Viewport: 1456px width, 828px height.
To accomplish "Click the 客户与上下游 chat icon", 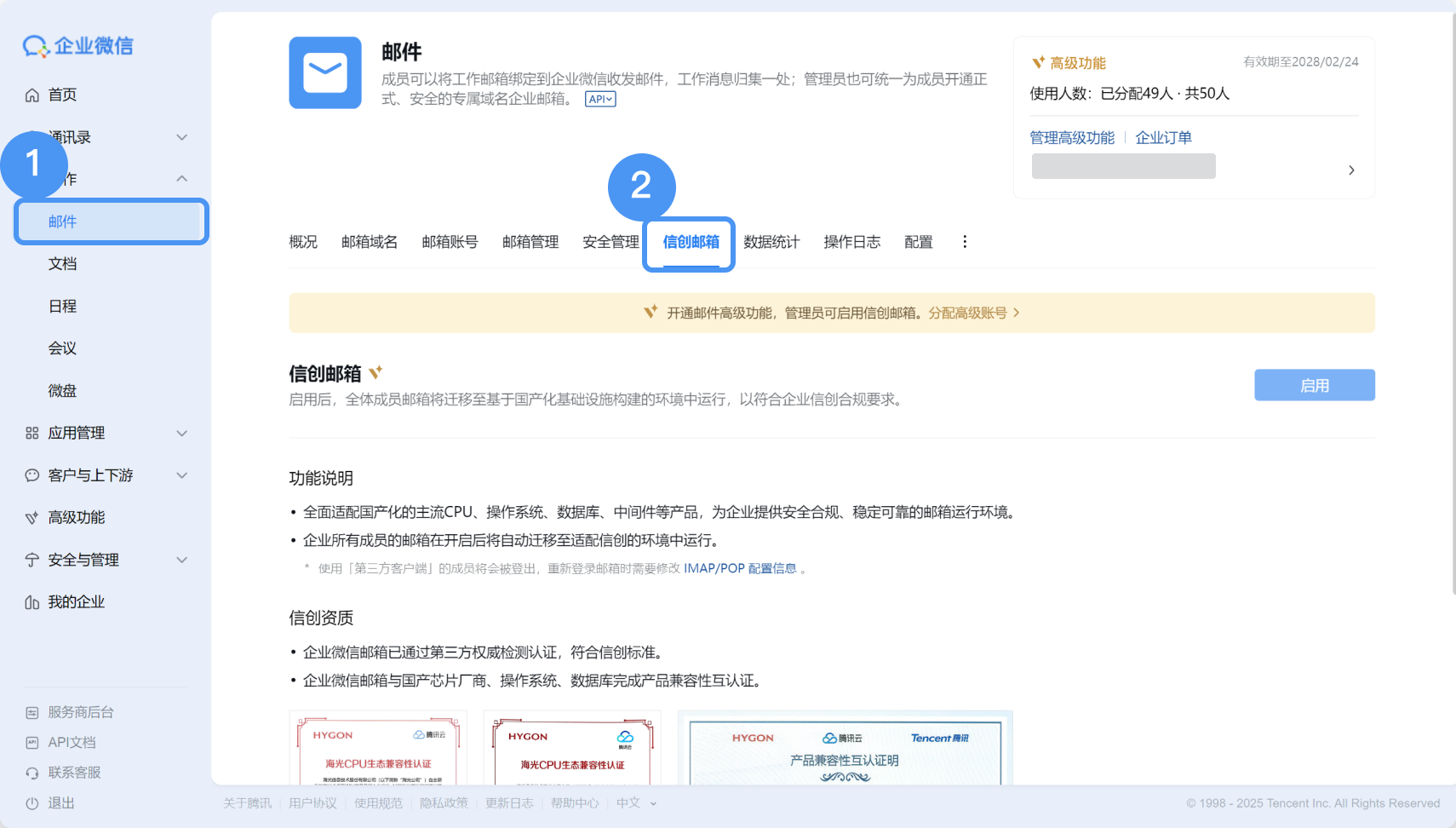I will (x=32, y=475).
